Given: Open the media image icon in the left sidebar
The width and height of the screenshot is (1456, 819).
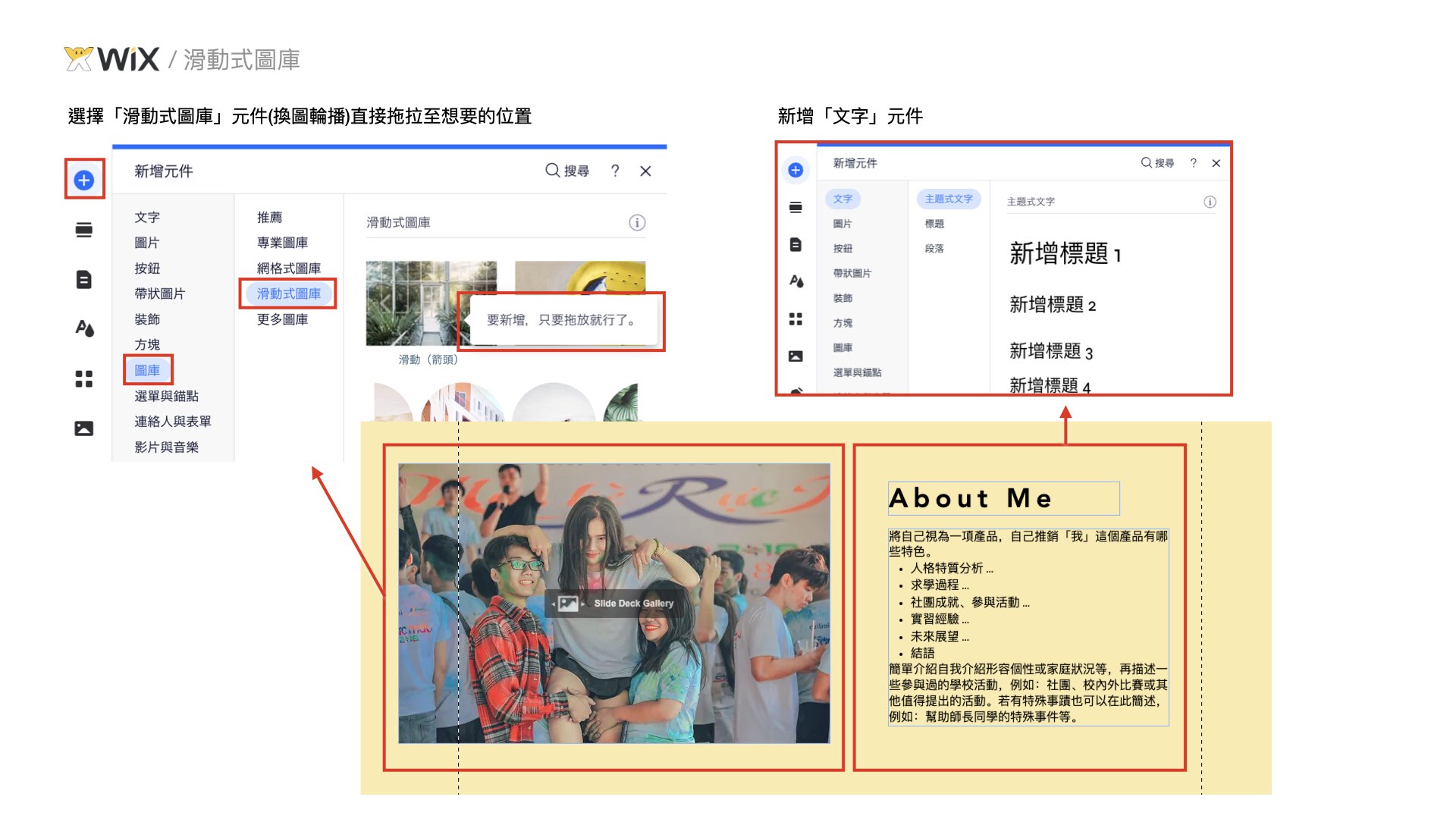Looking at the screenshot, I should click(84, 428).
